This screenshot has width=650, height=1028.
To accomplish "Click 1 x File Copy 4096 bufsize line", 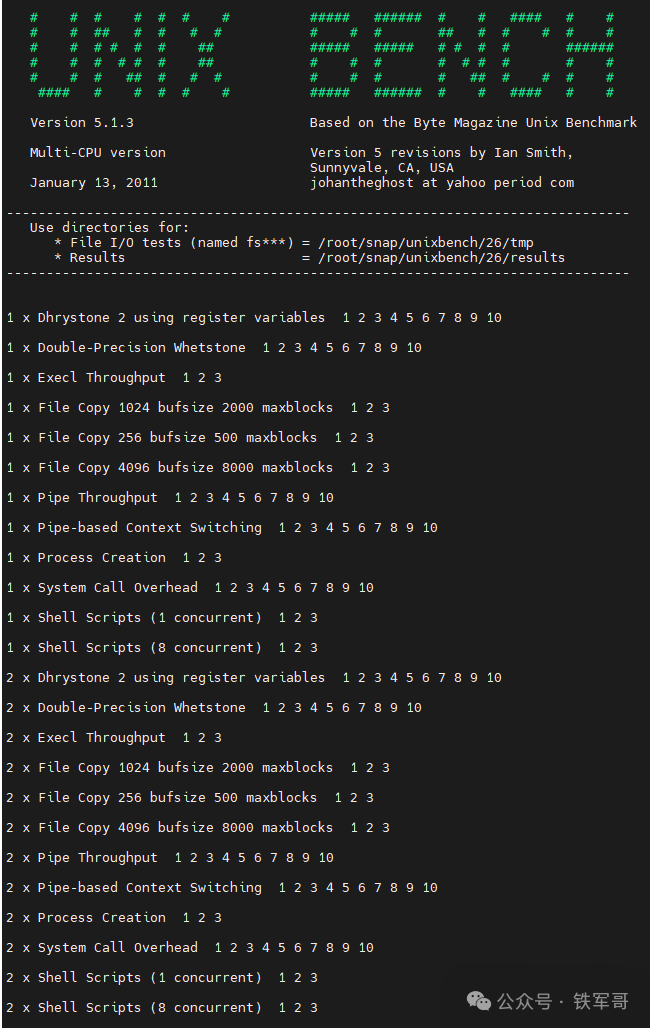I will click(198, 468).
